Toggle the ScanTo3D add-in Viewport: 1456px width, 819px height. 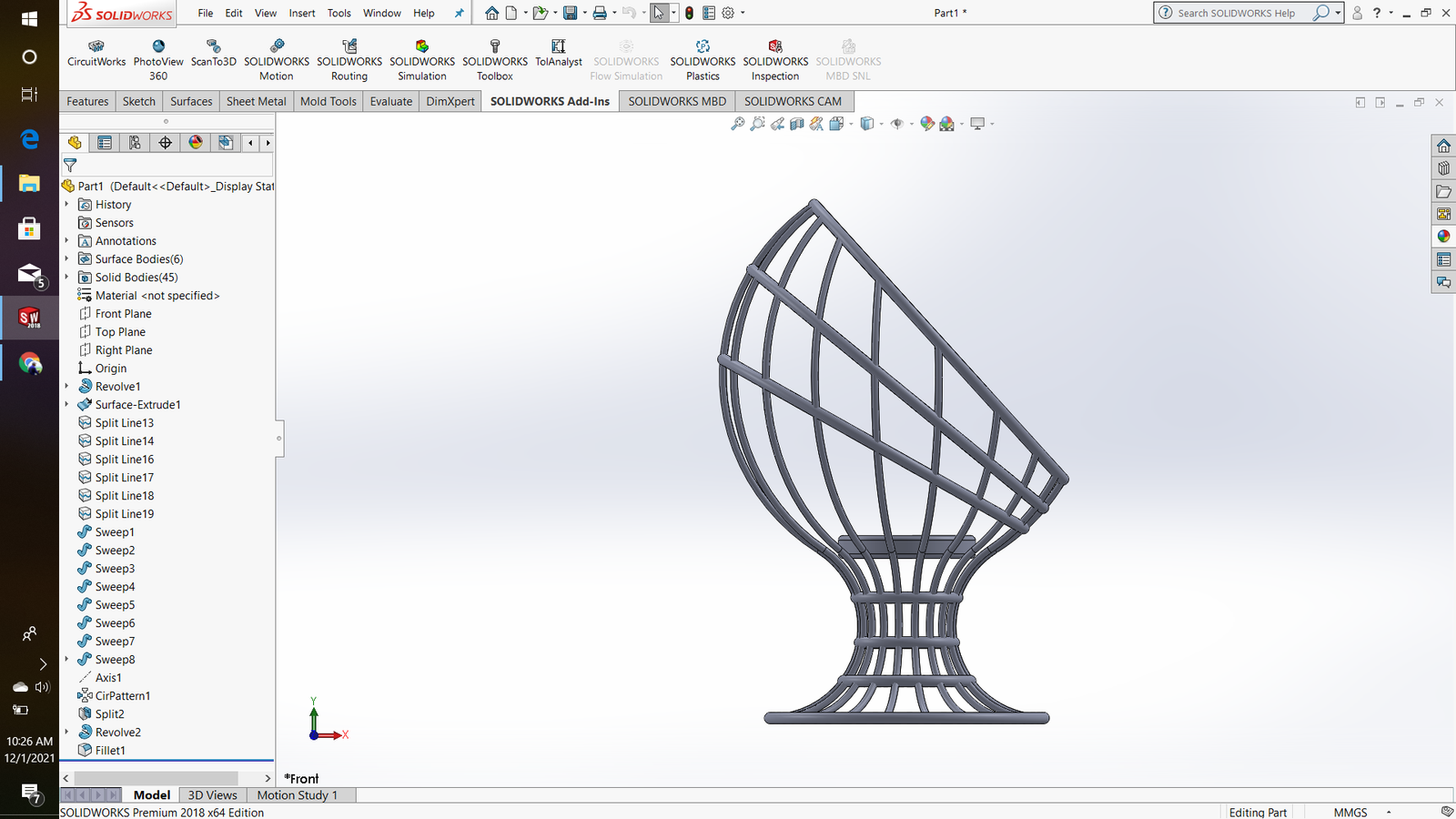coord(214,54)
